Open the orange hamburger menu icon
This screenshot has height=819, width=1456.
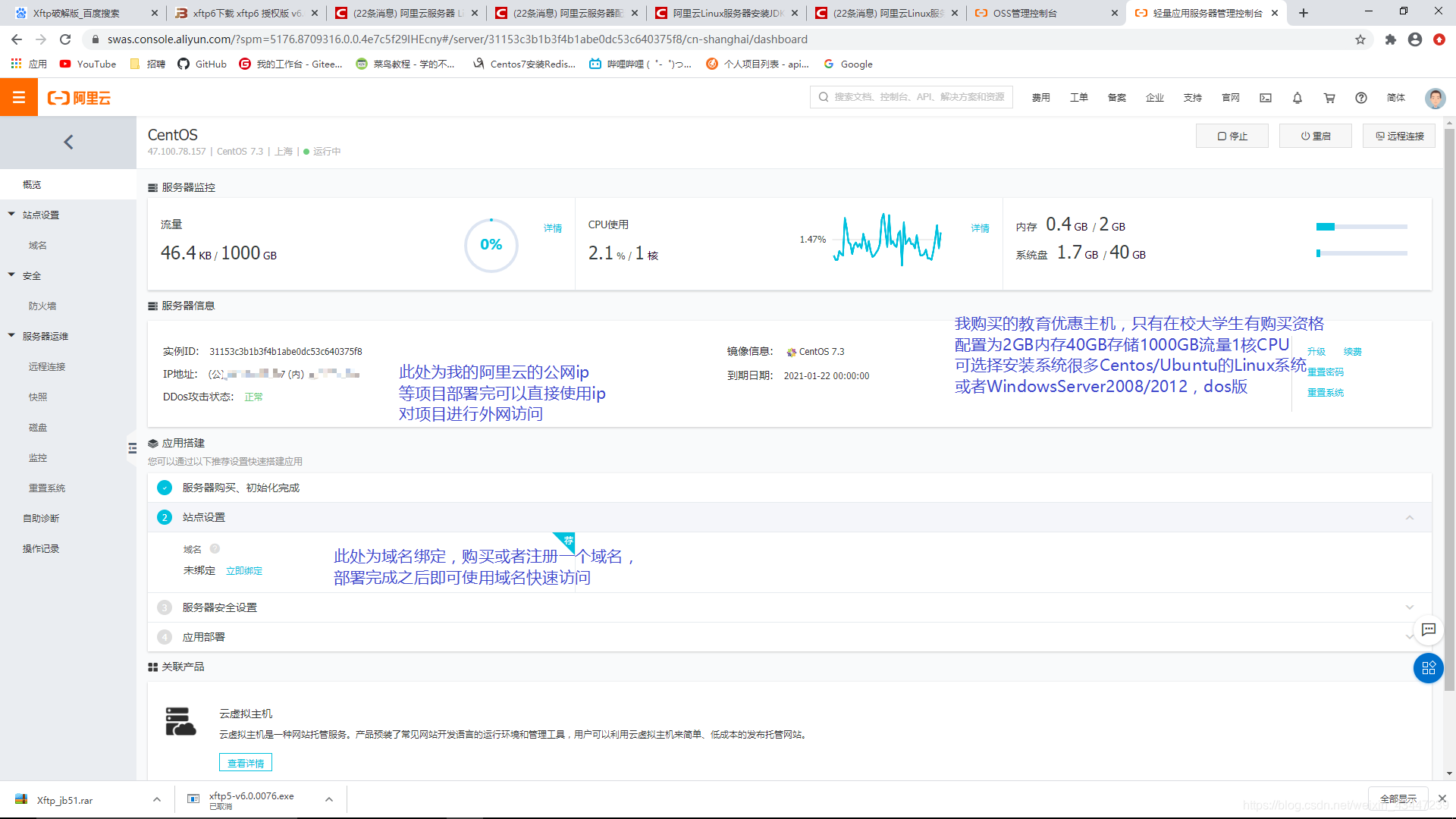pos(19,98)
